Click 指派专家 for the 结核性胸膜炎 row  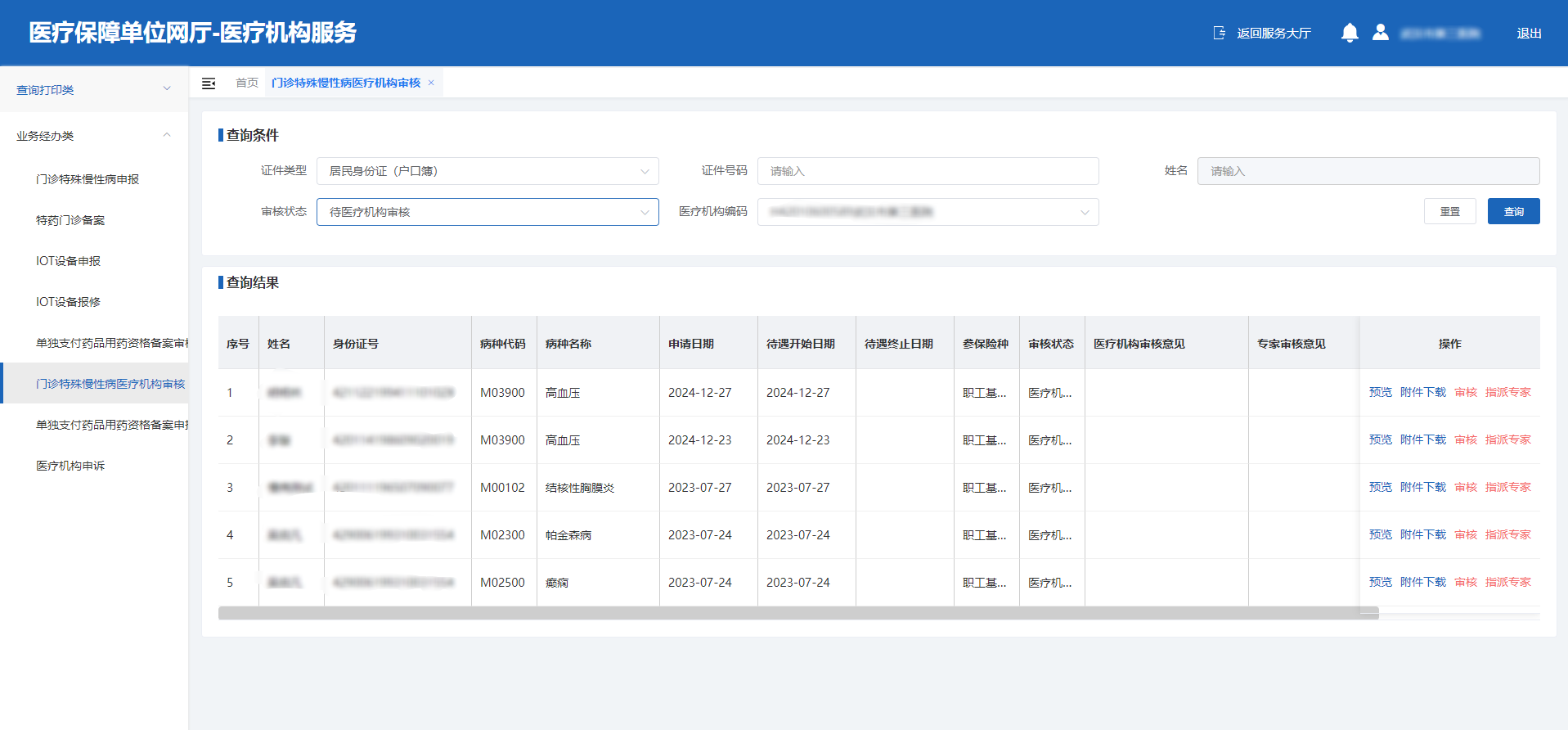(x=1508, y=487)
